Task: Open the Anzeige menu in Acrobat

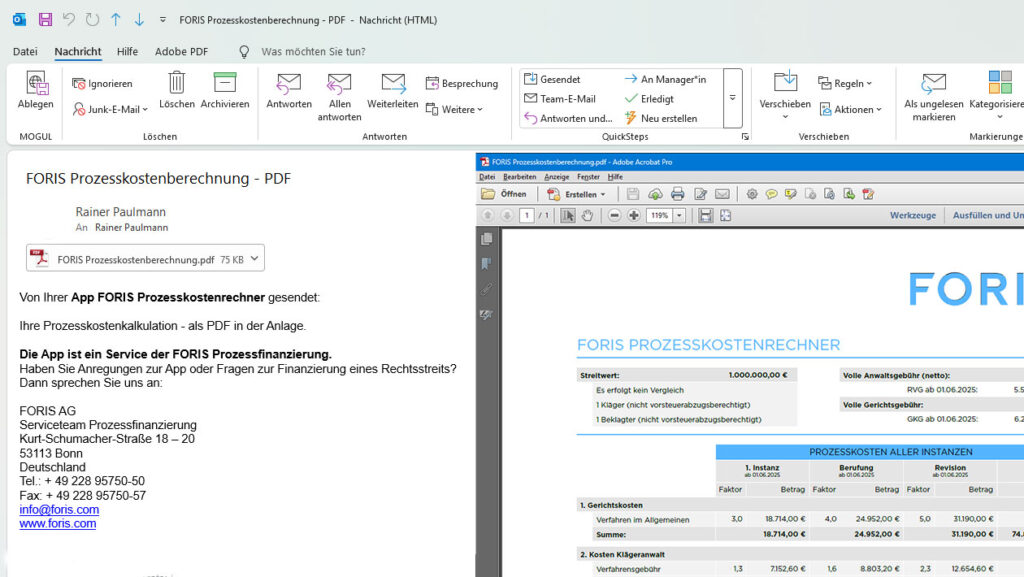Action: point(556,177)
